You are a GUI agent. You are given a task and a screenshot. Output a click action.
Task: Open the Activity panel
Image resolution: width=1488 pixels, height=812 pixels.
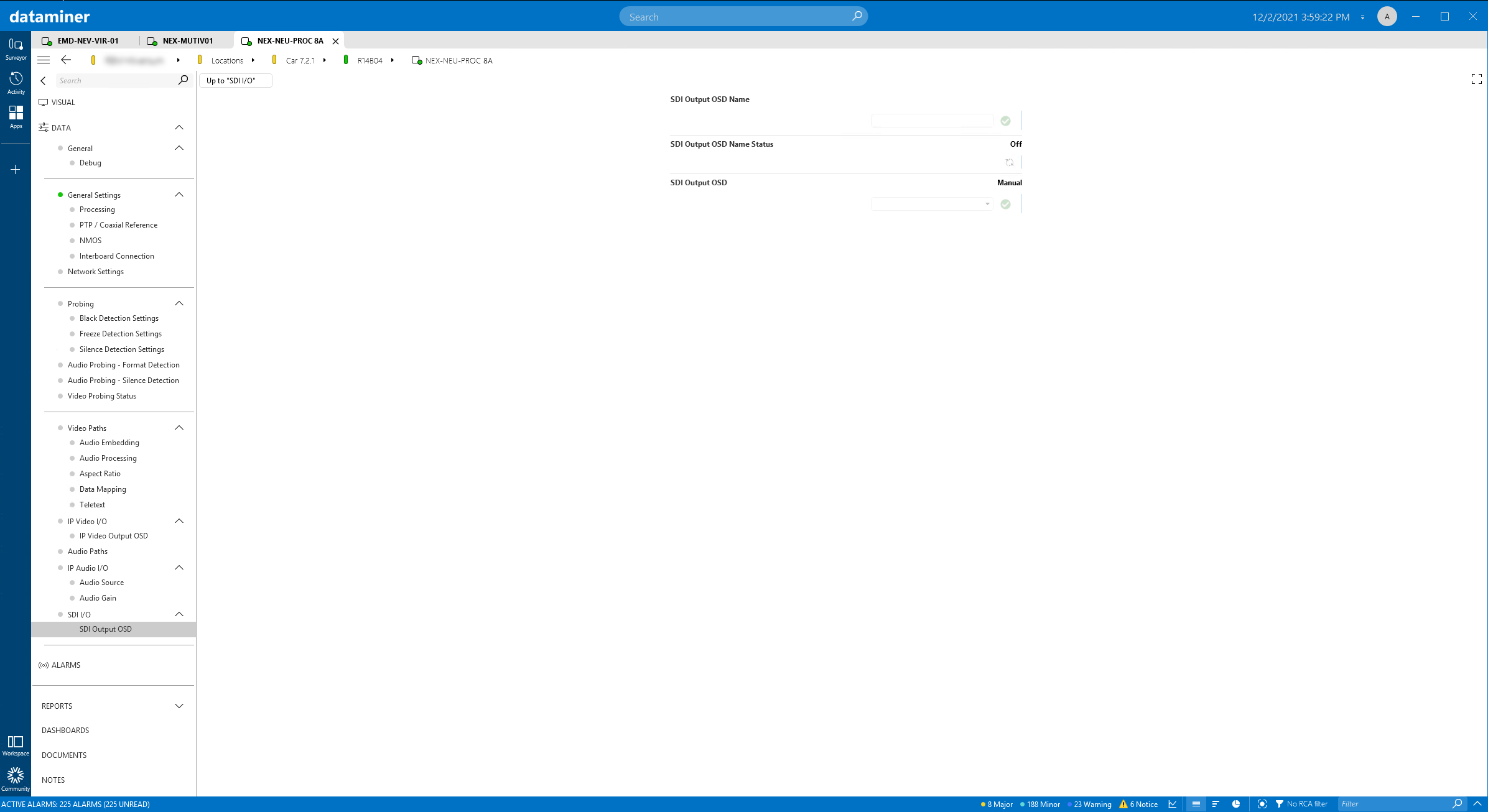pyautogui.click(x=16, y=83)
